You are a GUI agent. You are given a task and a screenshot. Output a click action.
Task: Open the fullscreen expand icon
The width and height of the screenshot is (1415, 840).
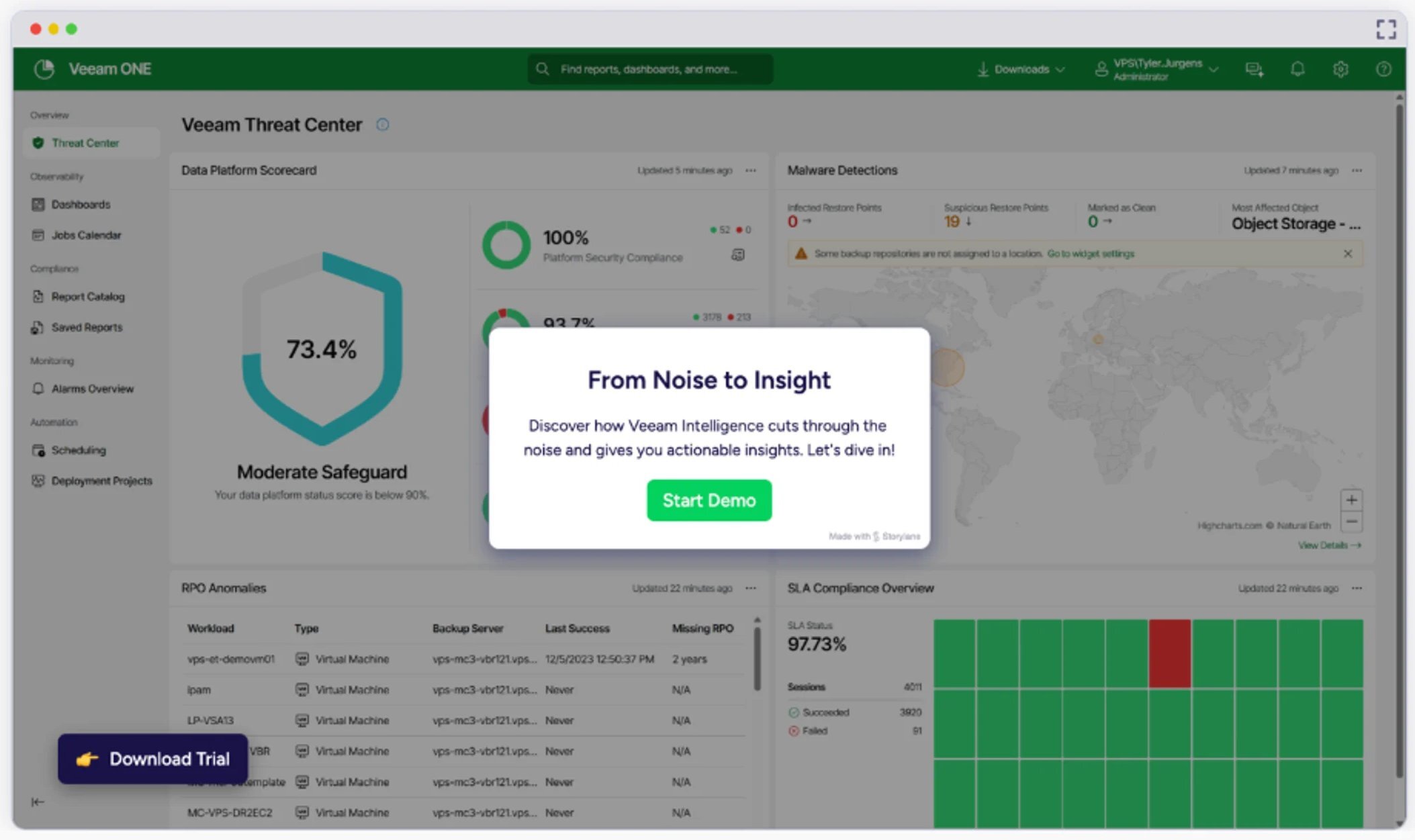coord(1385,29)
